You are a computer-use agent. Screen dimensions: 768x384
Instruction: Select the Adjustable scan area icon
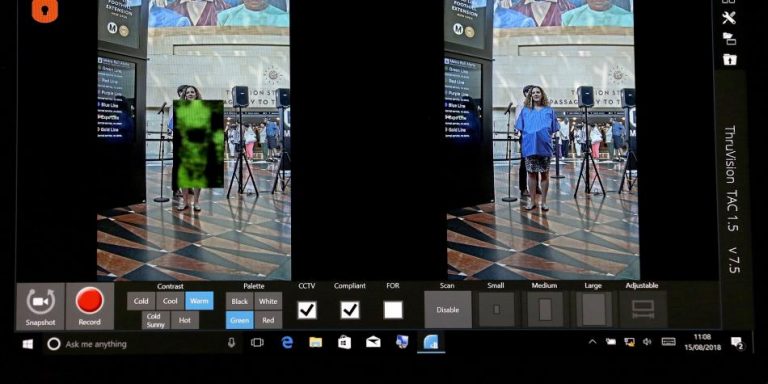click(643, 309)
